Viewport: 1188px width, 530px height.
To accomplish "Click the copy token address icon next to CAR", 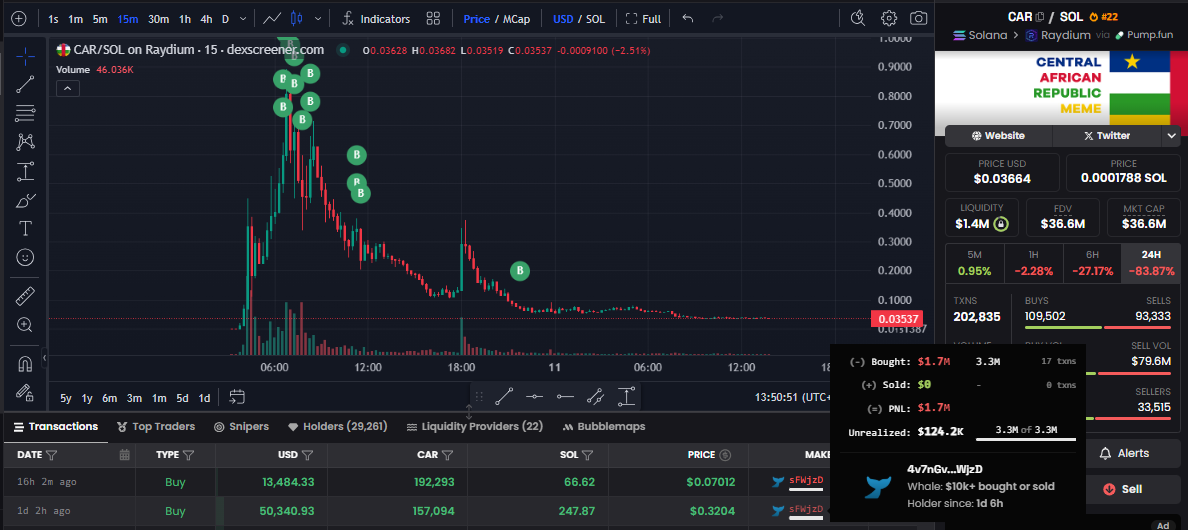I will pos(1040,17).
